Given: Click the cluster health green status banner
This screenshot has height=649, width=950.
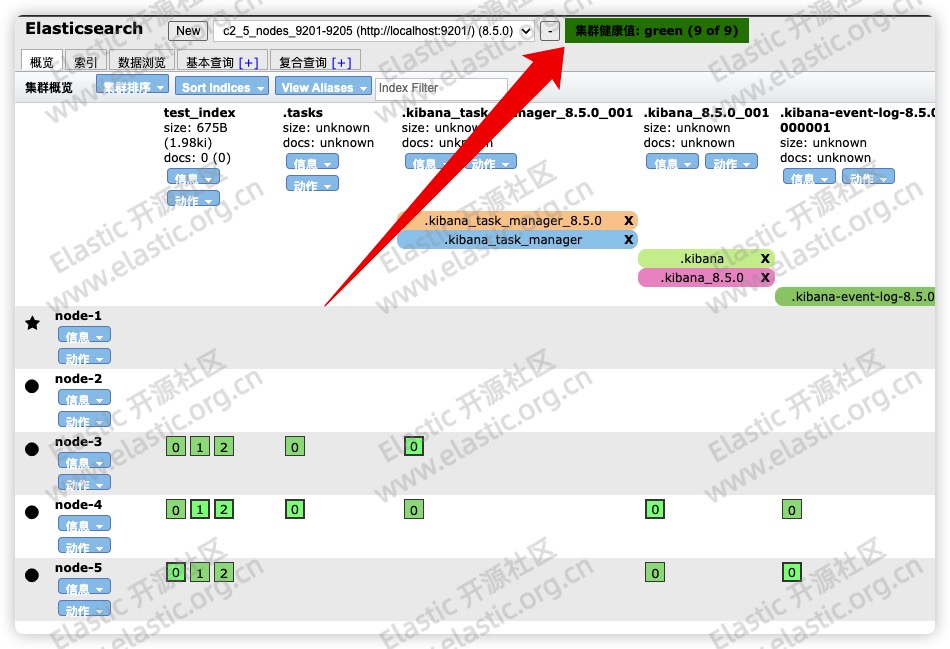Looking at the screenshot, I should click(x=657, y=30).
